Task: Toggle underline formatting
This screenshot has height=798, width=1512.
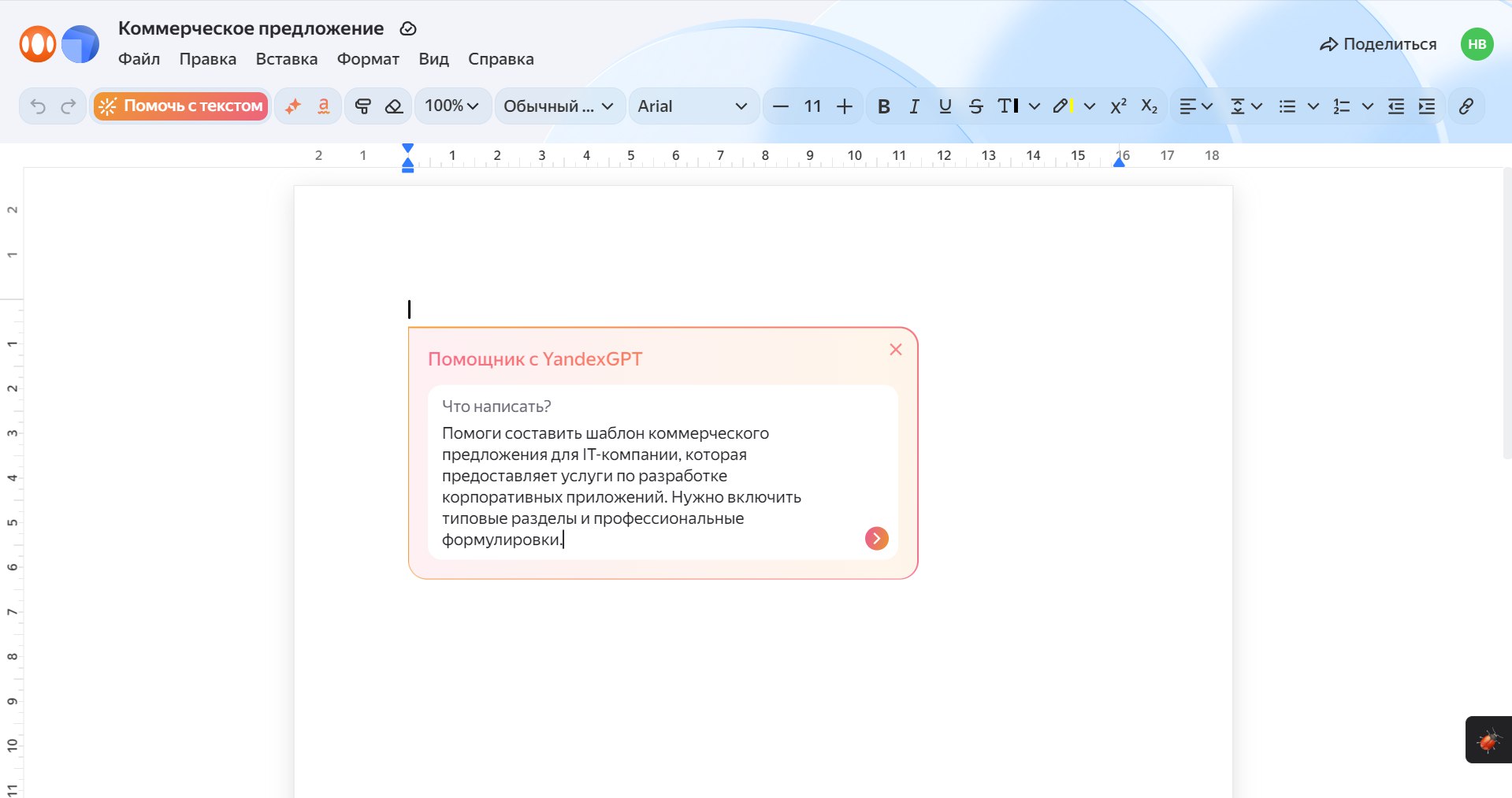Action: (x=945, y=106)
